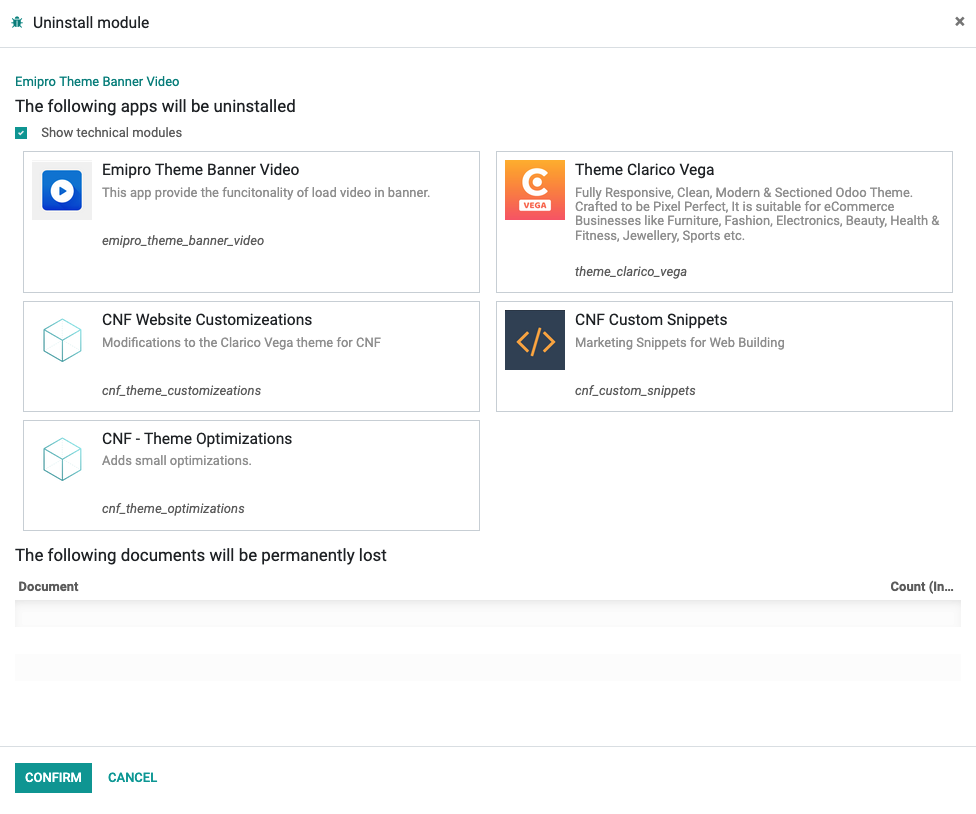976x814 pixels.
Task: Click the Show technical modules label
Action: [x=111, y=133]
